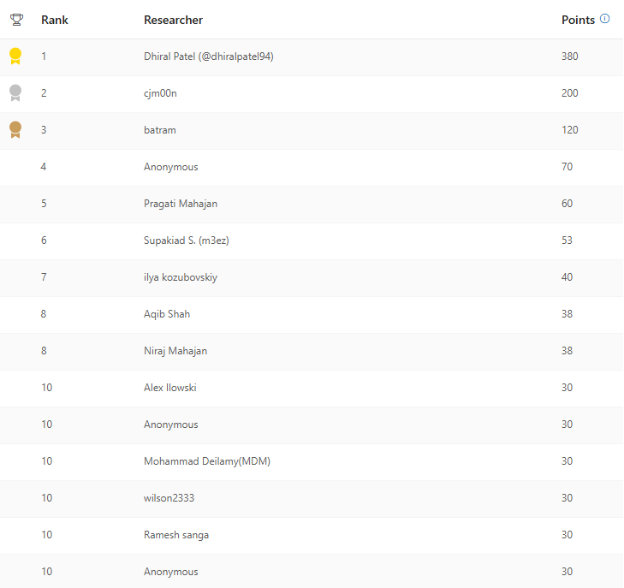Click the gold medal icon for rank 1
Image resolution: width=624 pixels, height=588 pixels.
[x=15, y=56]
